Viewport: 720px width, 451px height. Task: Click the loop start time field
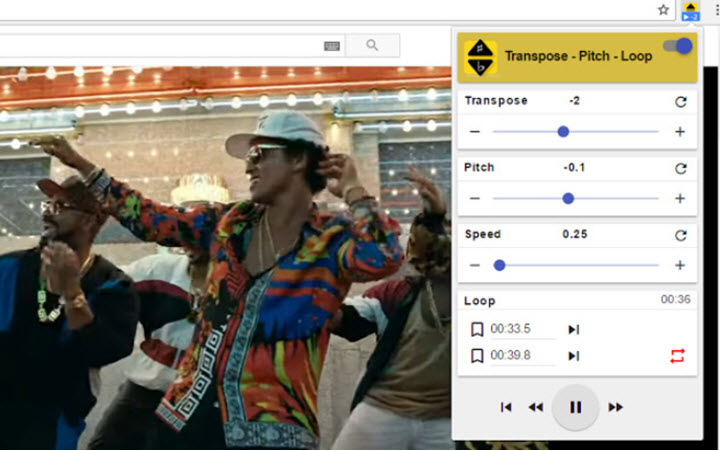[x=520, y=330]
